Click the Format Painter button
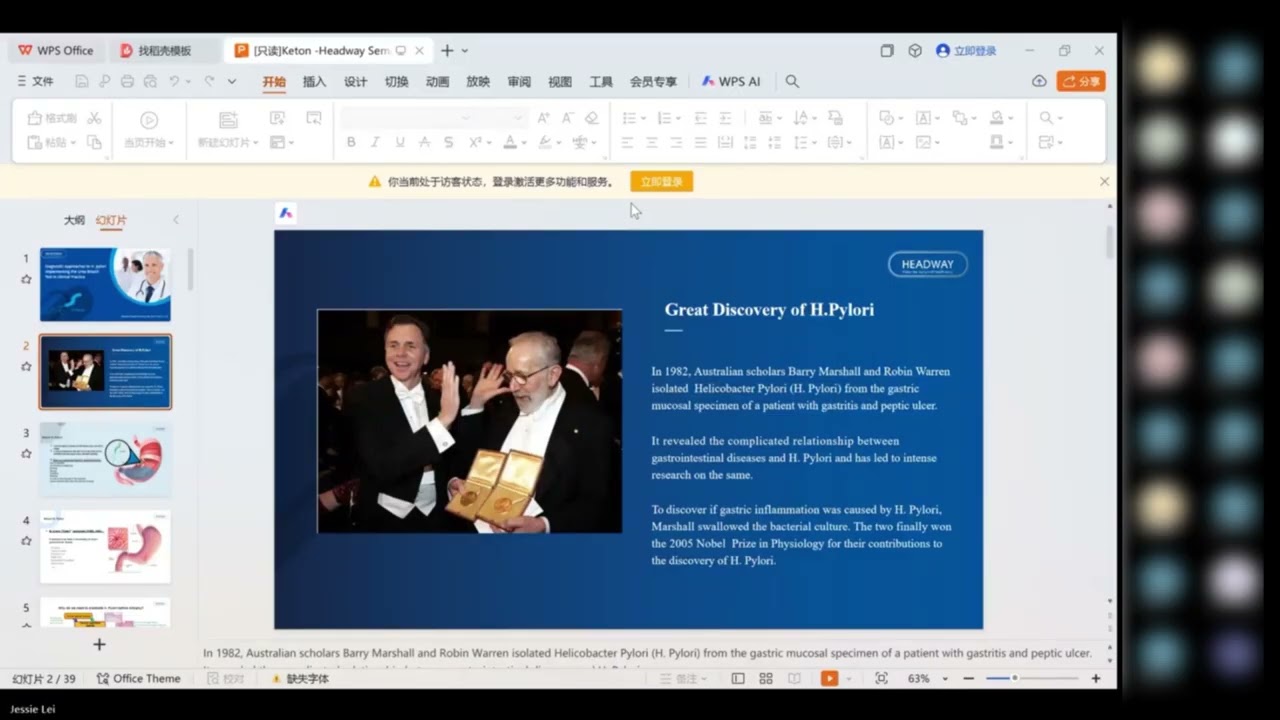Image resolution: width=1280 pixels, height=720 pixels. point(51,118)
